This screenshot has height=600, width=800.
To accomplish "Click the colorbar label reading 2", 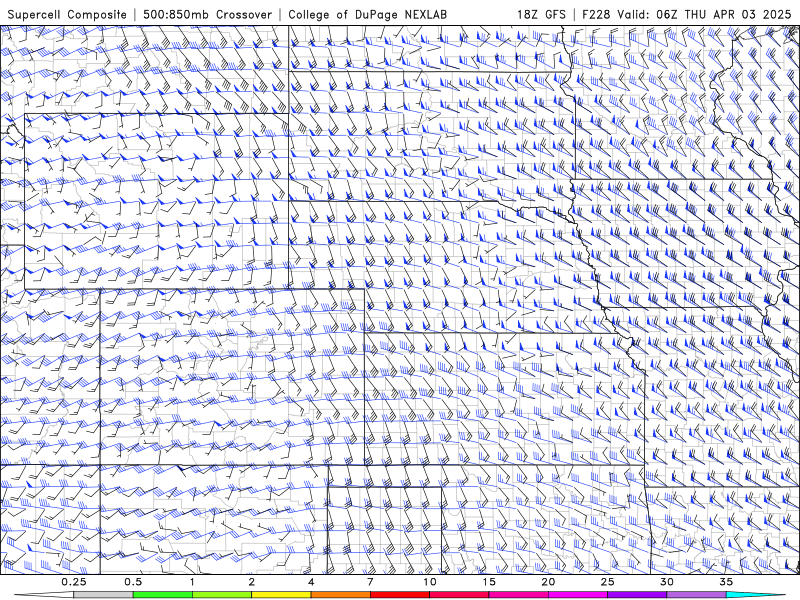I will [252, 582].
